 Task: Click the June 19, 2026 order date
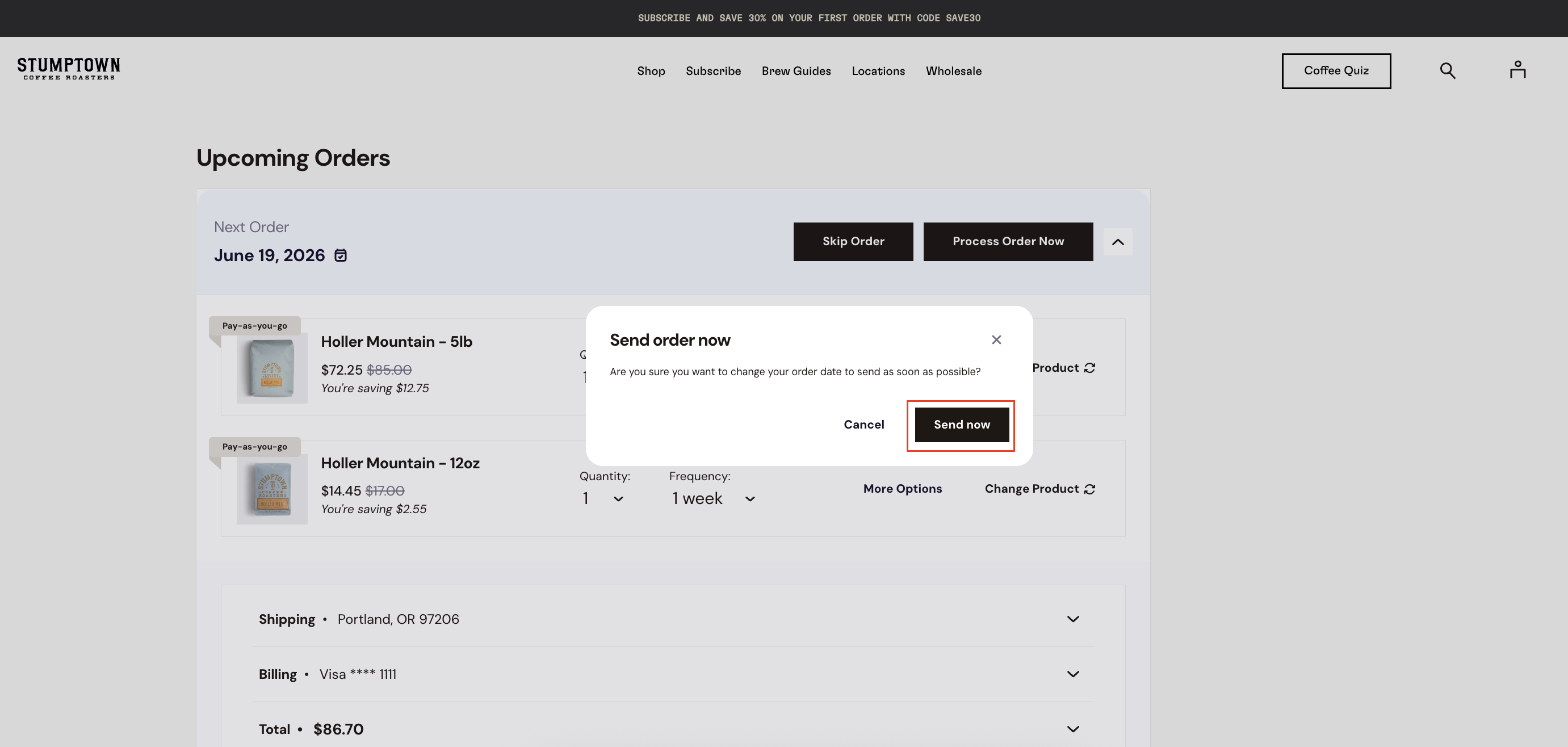[x=269, y=255]
